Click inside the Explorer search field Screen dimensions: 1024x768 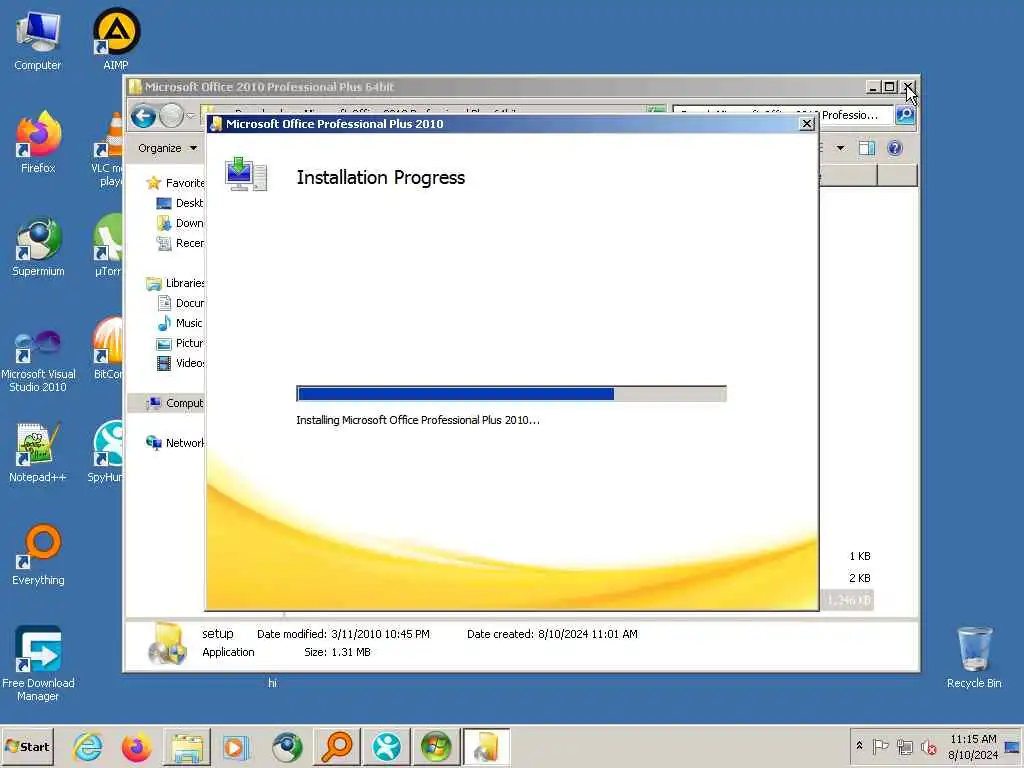[x=784, y=115]
